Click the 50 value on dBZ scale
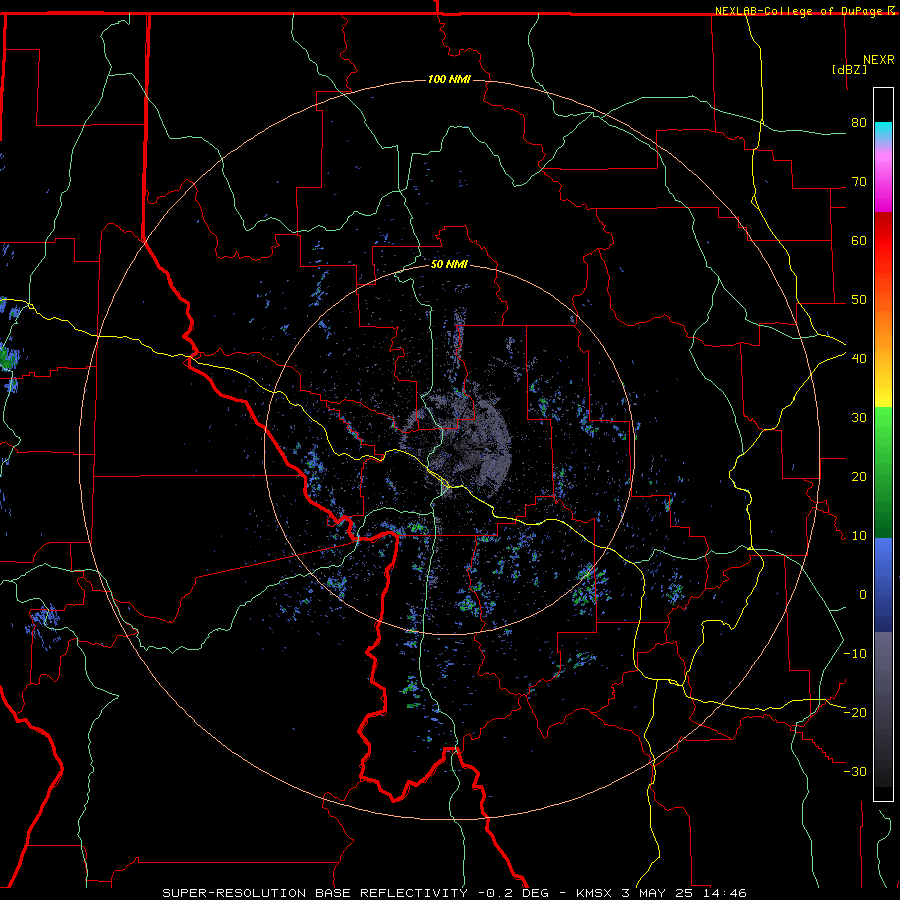900x900 pixels. tap(859, 300)
